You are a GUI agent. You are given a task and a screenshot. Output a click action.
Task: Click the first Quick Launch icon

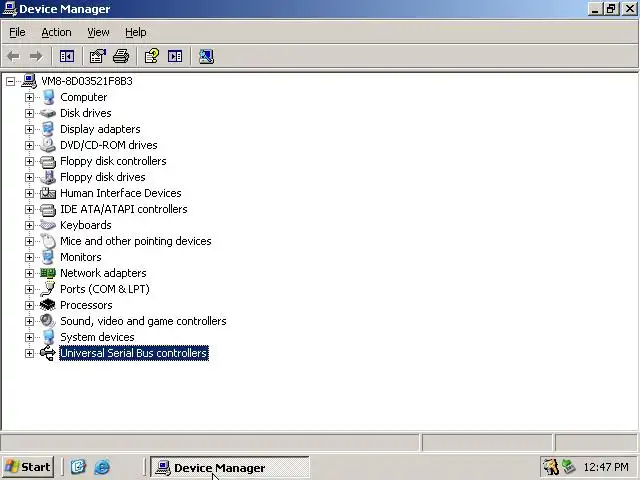pos(78,467)
